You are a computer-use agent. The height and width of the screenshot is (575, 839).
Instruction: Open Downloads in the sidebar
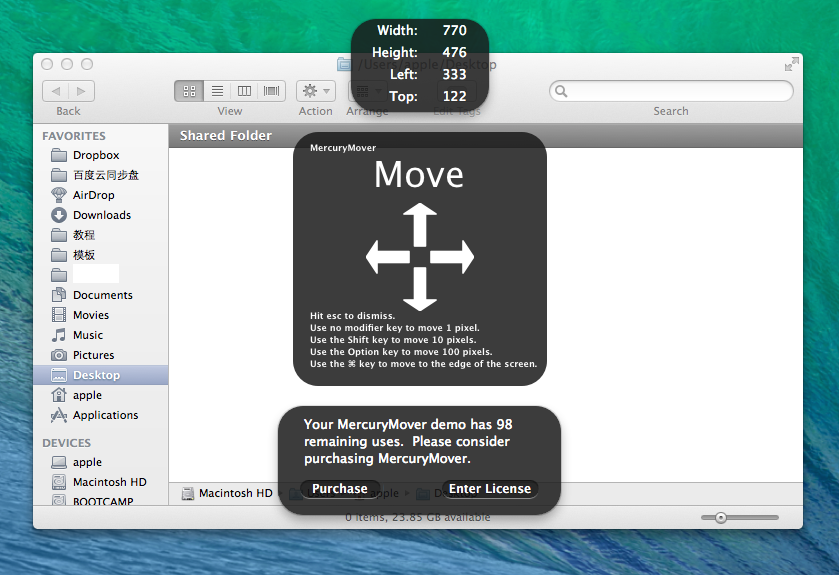pyautogui.click(x=101, y=215)
